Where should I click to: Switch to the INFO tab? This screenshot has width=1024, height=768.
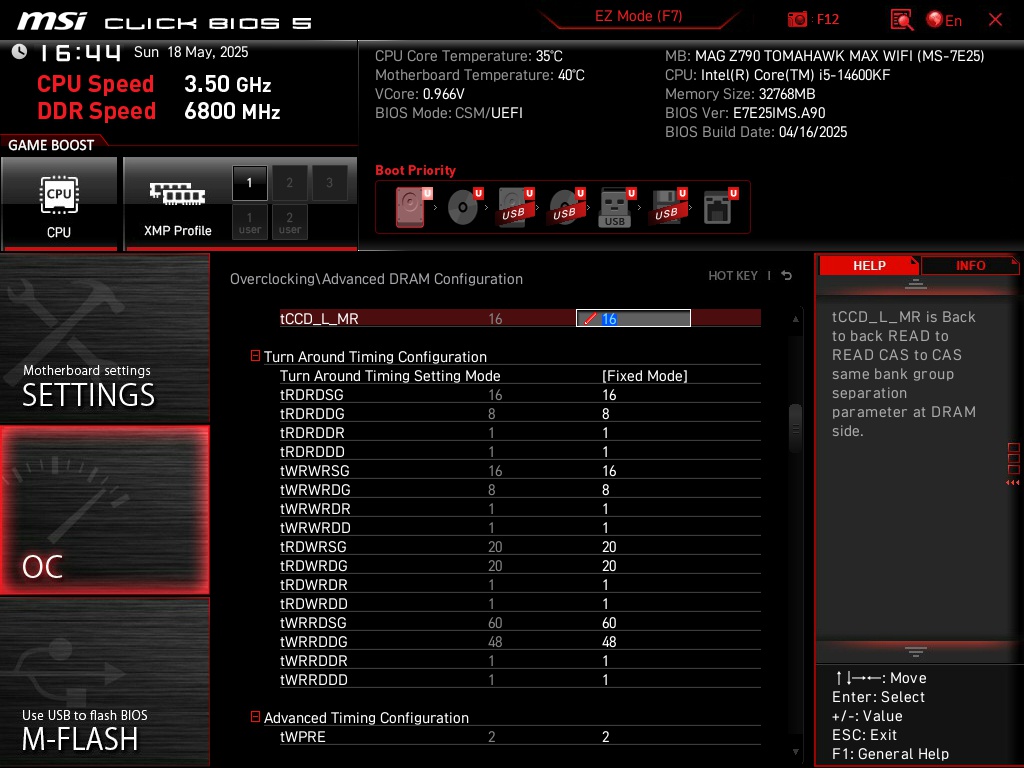pos(970,266)
